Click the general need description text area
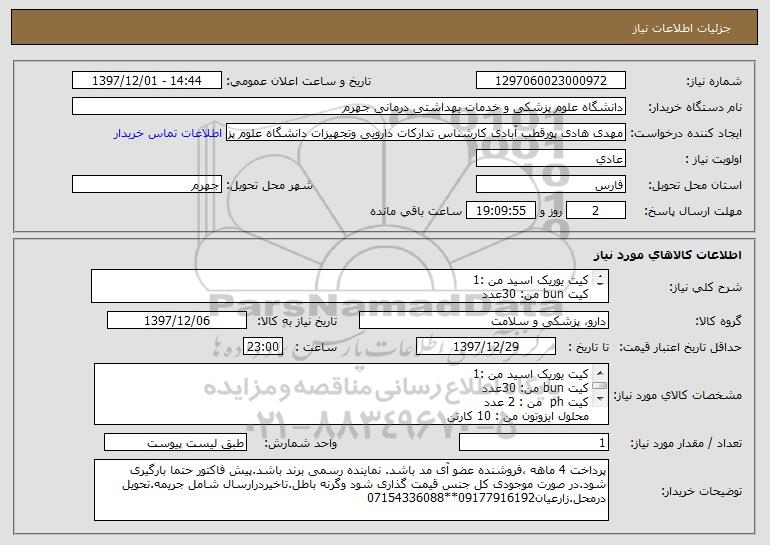 click(350, 286)
